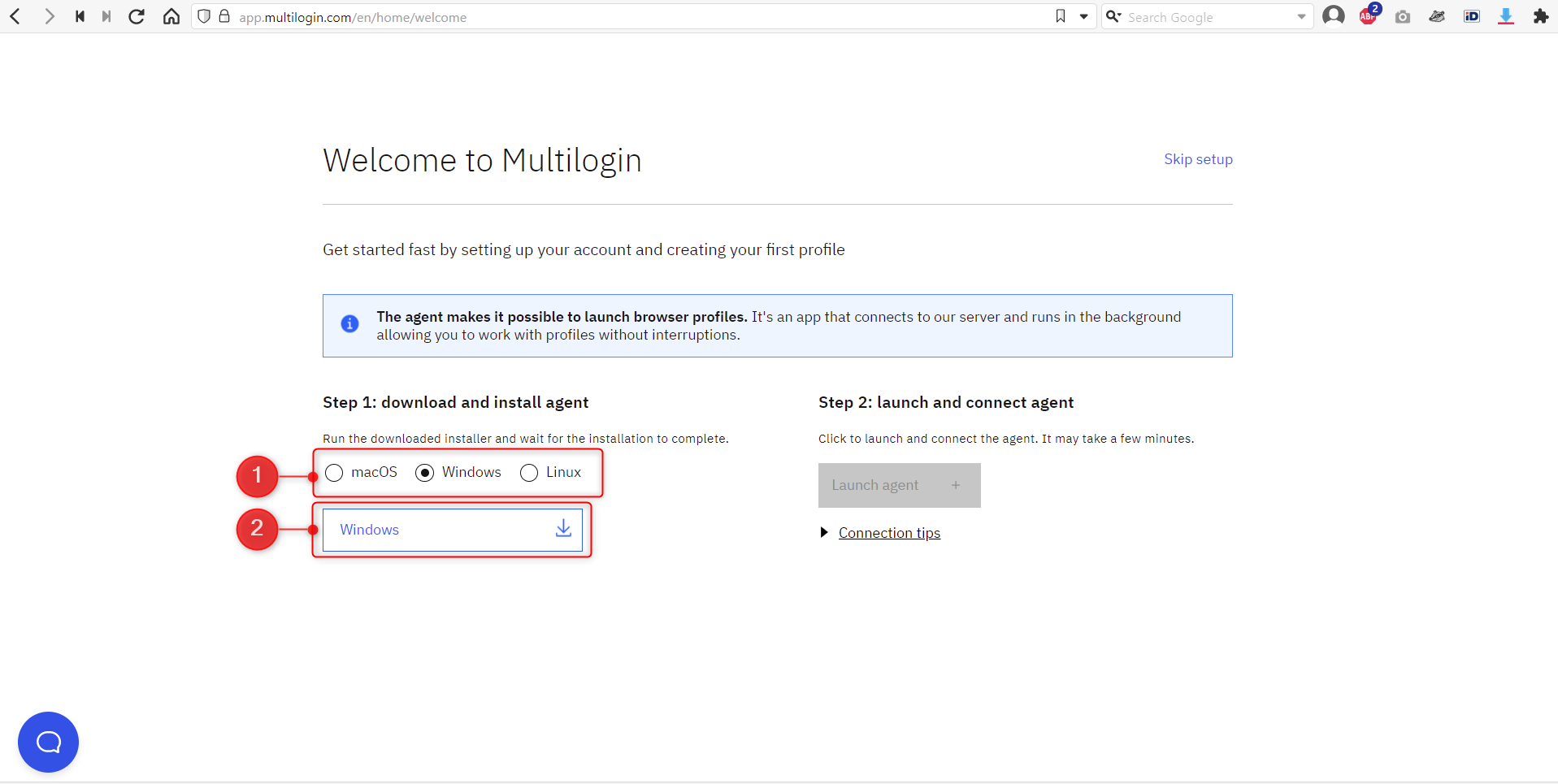Click the 'Welcome to Multilogin' heading

[x=483, y=161]
